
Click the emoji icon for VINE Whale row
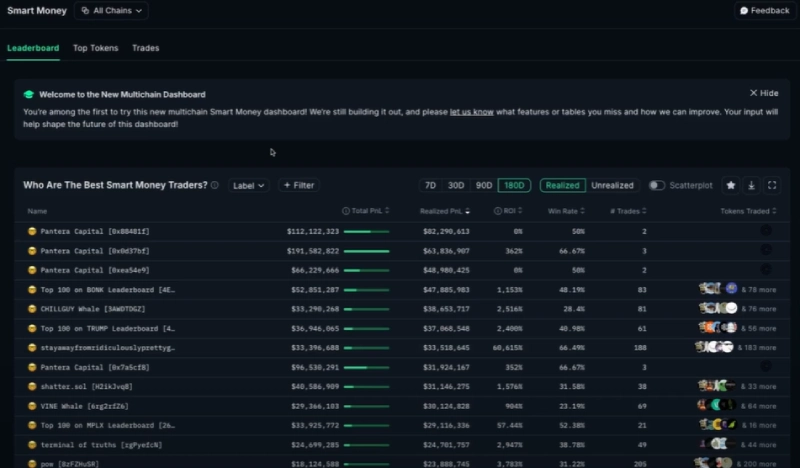(32, 406)
